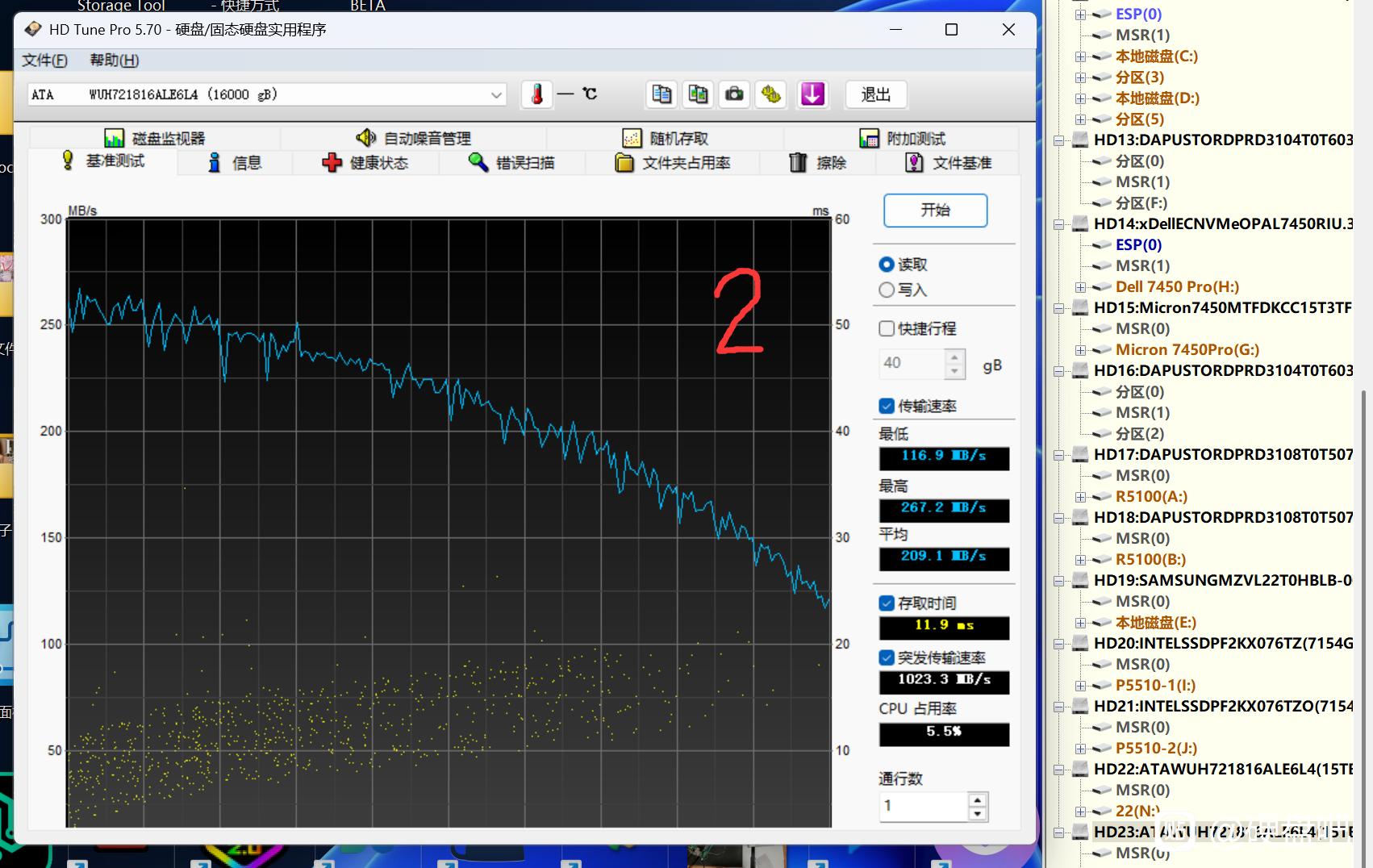Image resolution: width=1373 pixels, height=868 pixels.
Task: Expand the Dell 7450 Pro(H:) node
Action: point(1080,286)
